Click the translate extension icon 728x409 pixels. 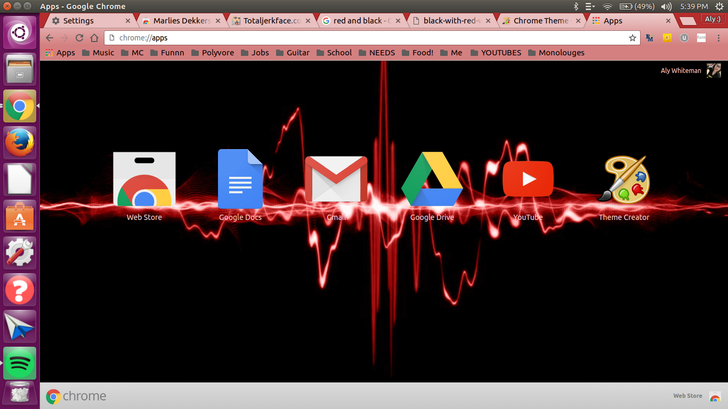(x=650, y=38)
